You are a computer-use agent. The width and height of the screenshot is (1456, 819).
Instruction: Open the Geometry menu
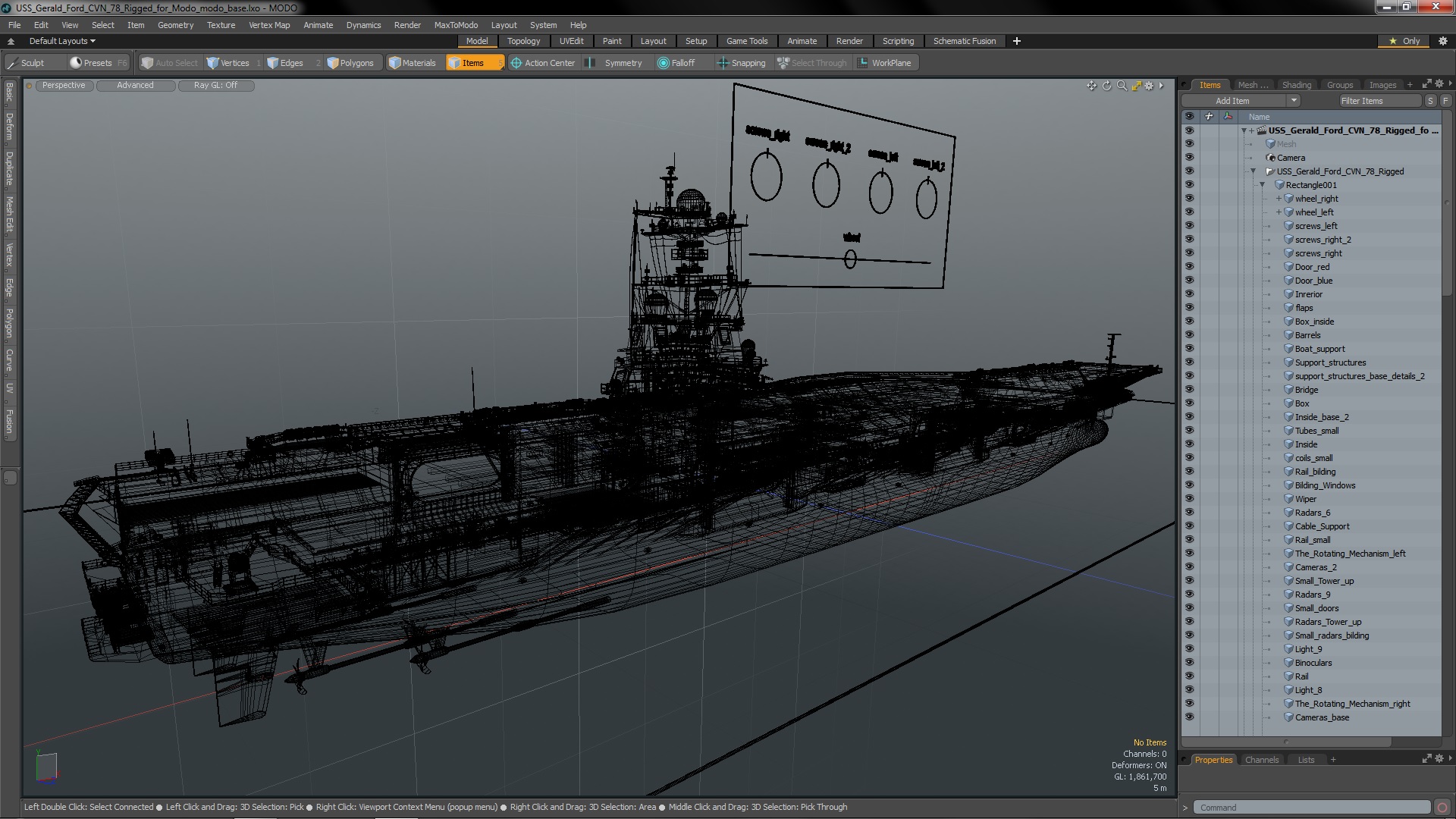tap(175, 25)
